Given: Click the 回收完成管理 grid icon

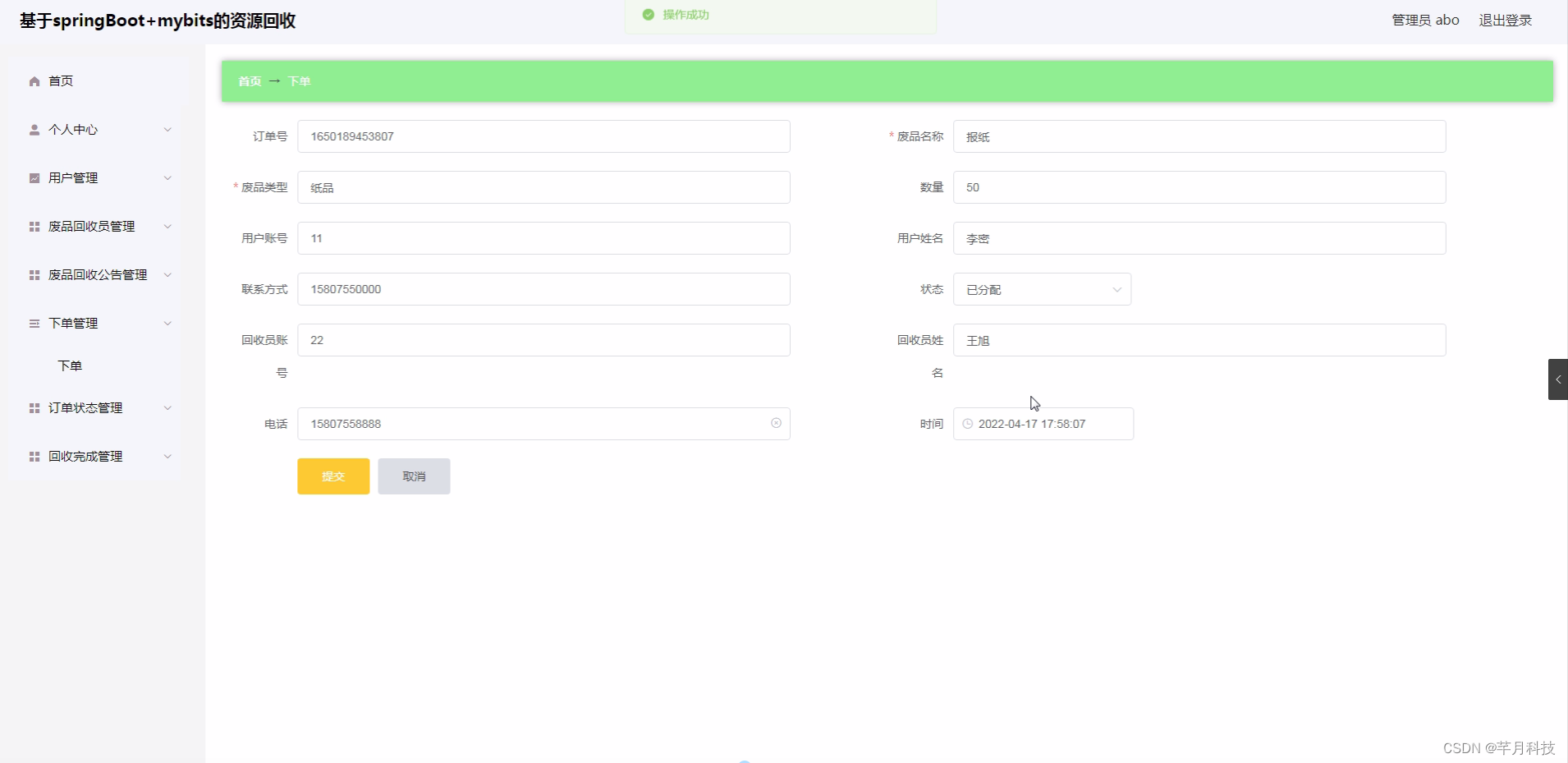Looking at the screenshot, I should point(34,456).
